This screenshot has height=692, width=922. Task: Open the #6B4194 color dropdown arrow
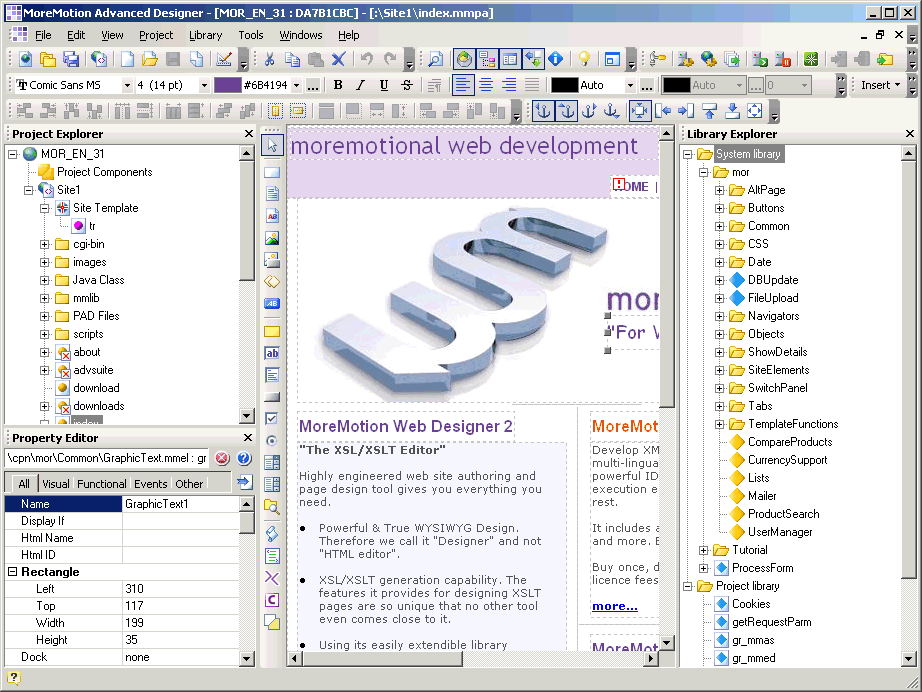tap(296, 86)
